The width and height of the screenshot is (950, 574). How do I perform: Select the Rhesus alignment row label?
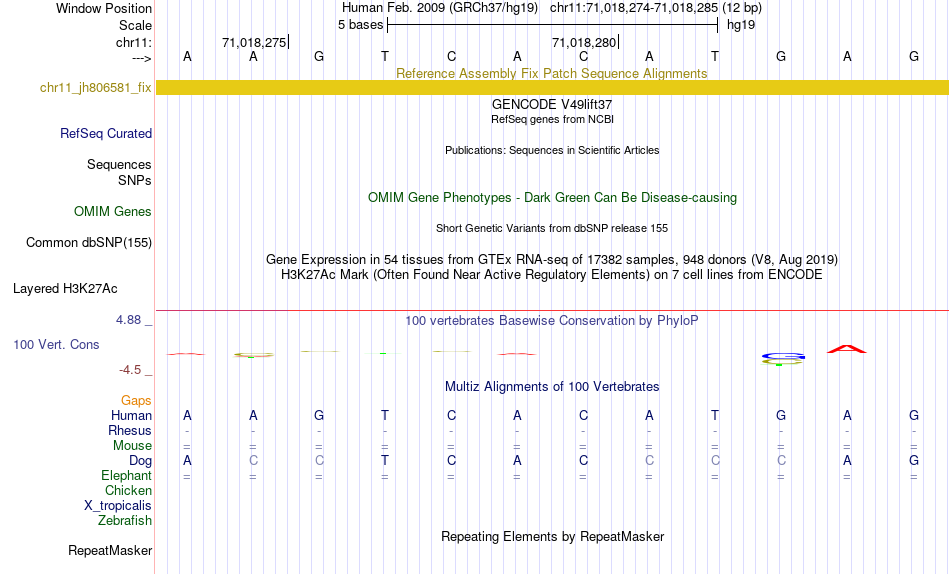130,430
